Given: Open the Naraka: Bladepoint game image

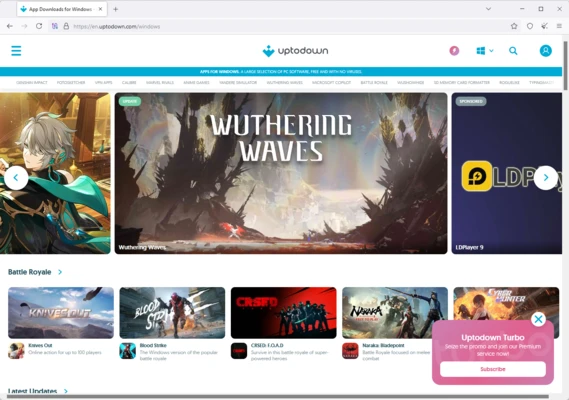Looking at the screenshot, I should tap(395, 313).
